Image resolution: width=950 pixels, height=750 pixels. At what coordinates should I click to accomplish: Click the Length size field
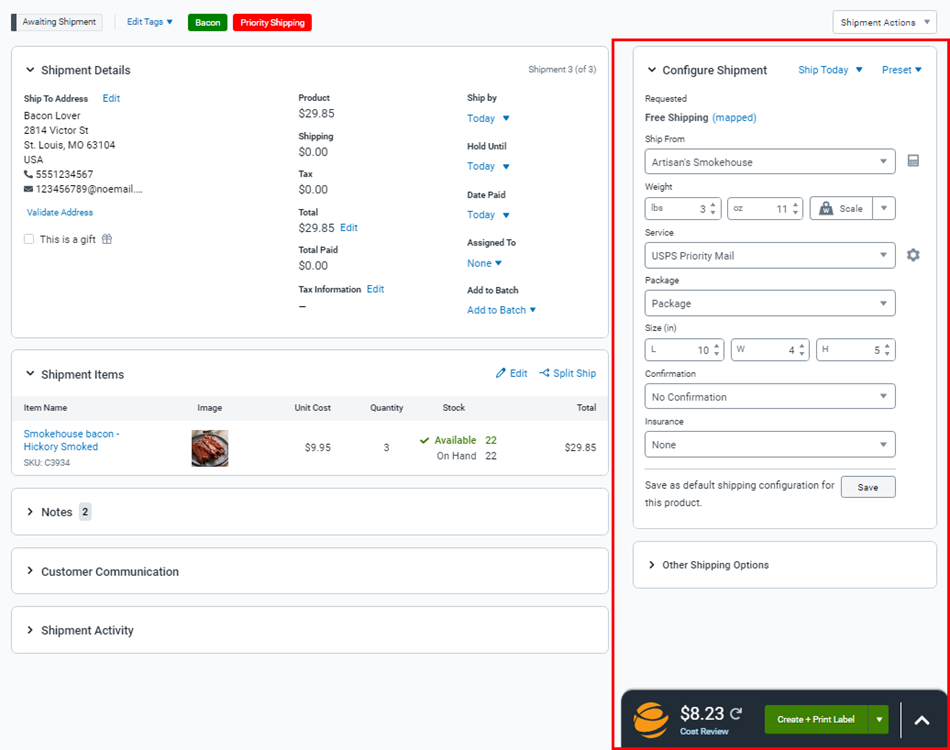tap(684, 350)
